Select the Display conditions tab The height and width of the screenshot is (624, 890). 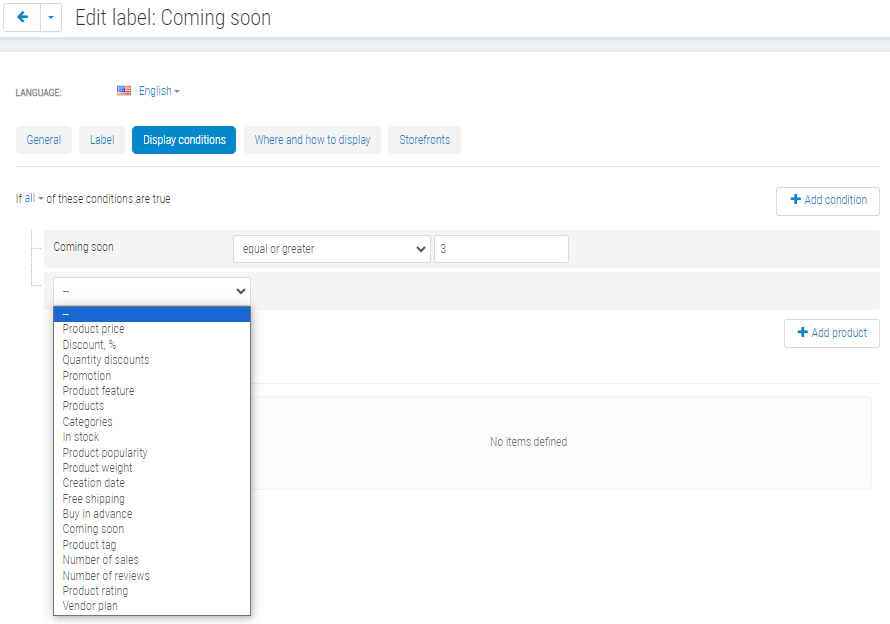pos(184,140)
